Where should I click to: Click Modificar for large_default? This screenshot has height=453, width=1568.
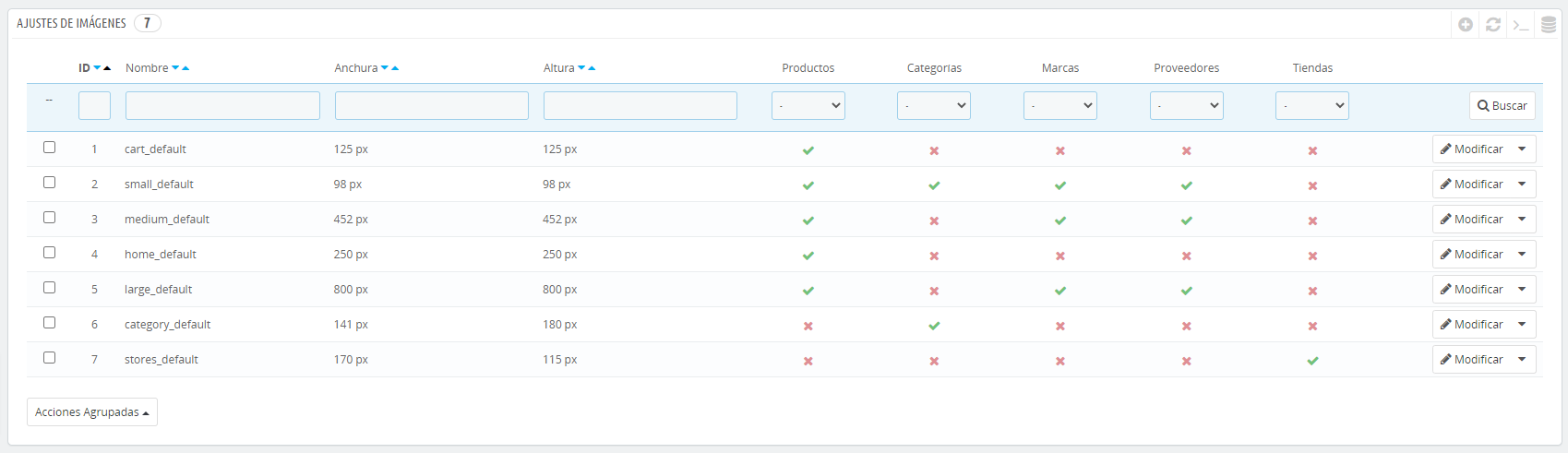[x=1472, y=290]
